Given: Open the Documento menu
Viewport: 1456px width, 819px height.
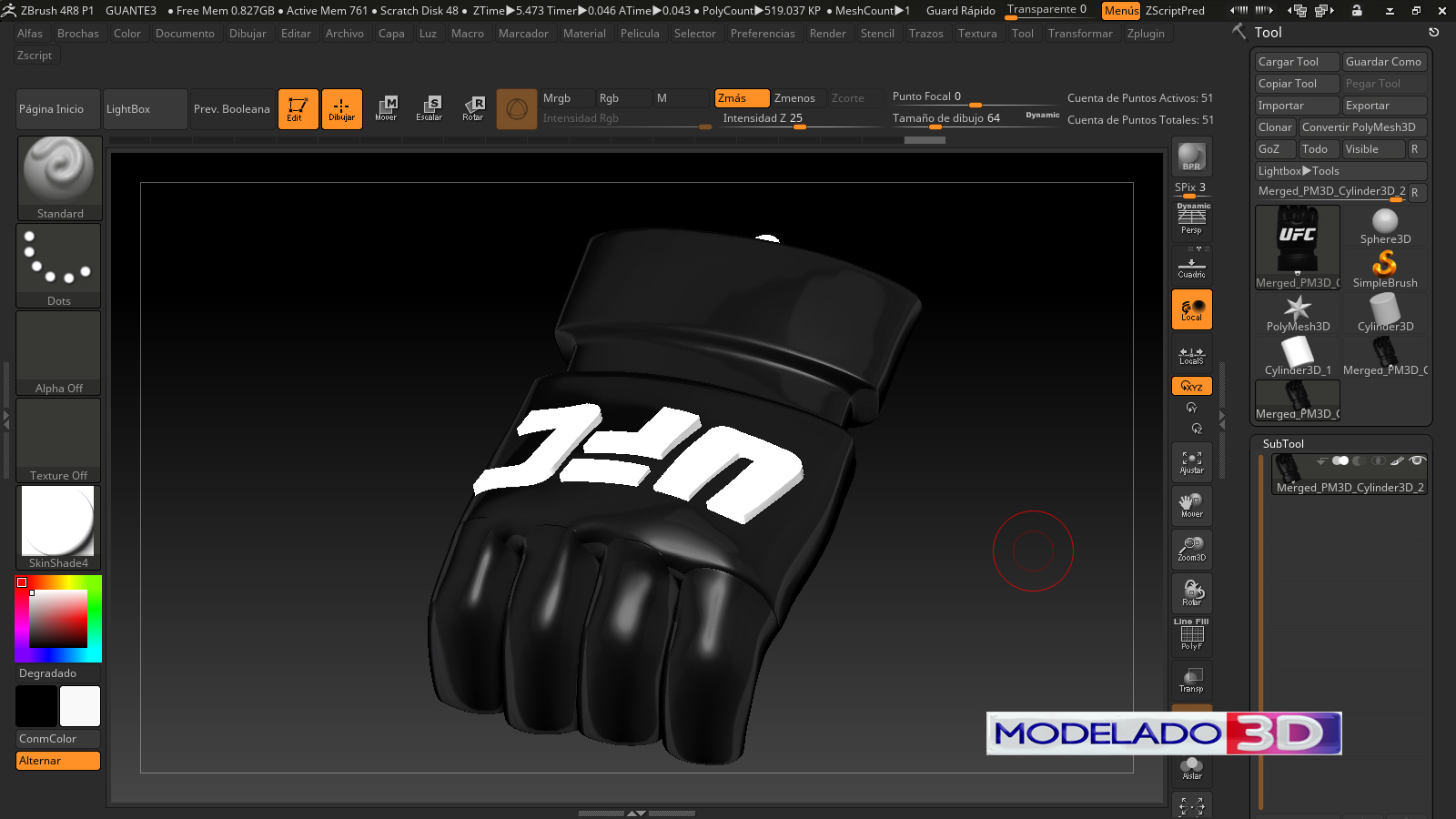Looking at the screenshot, I should 185,34.
